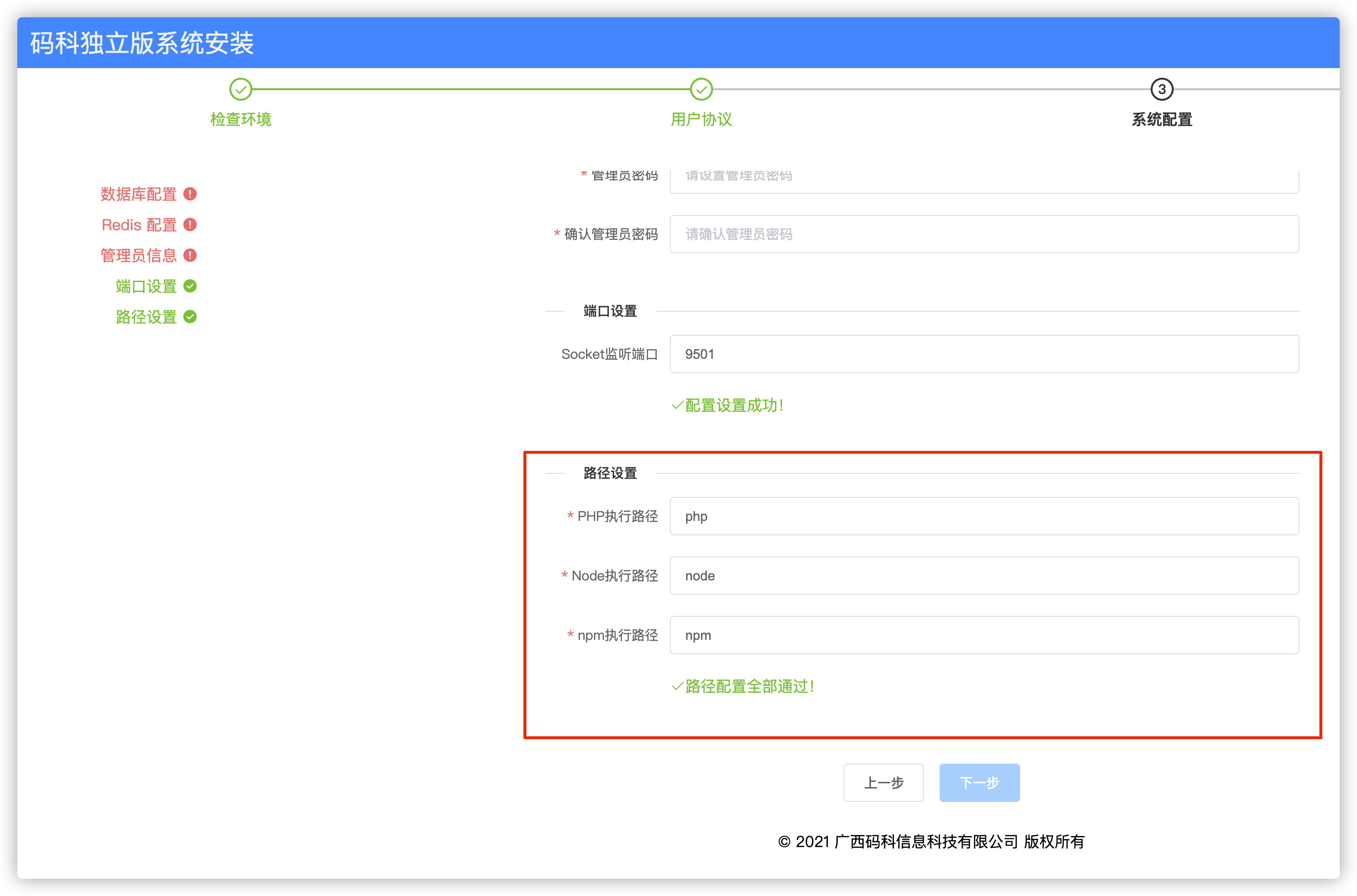Click the PHP执行路径 input field
Screen dimensions: 1357x896
tap(984, 516)
